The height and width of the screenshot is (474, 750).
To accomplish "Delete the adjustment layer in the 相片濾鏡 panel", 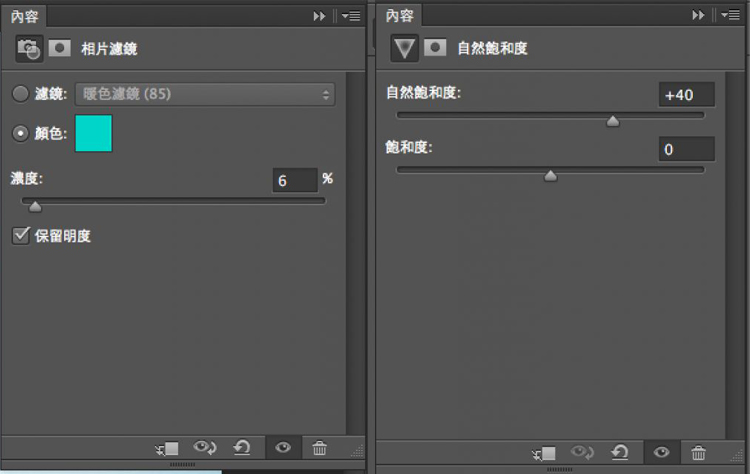I will pos(320,448).
